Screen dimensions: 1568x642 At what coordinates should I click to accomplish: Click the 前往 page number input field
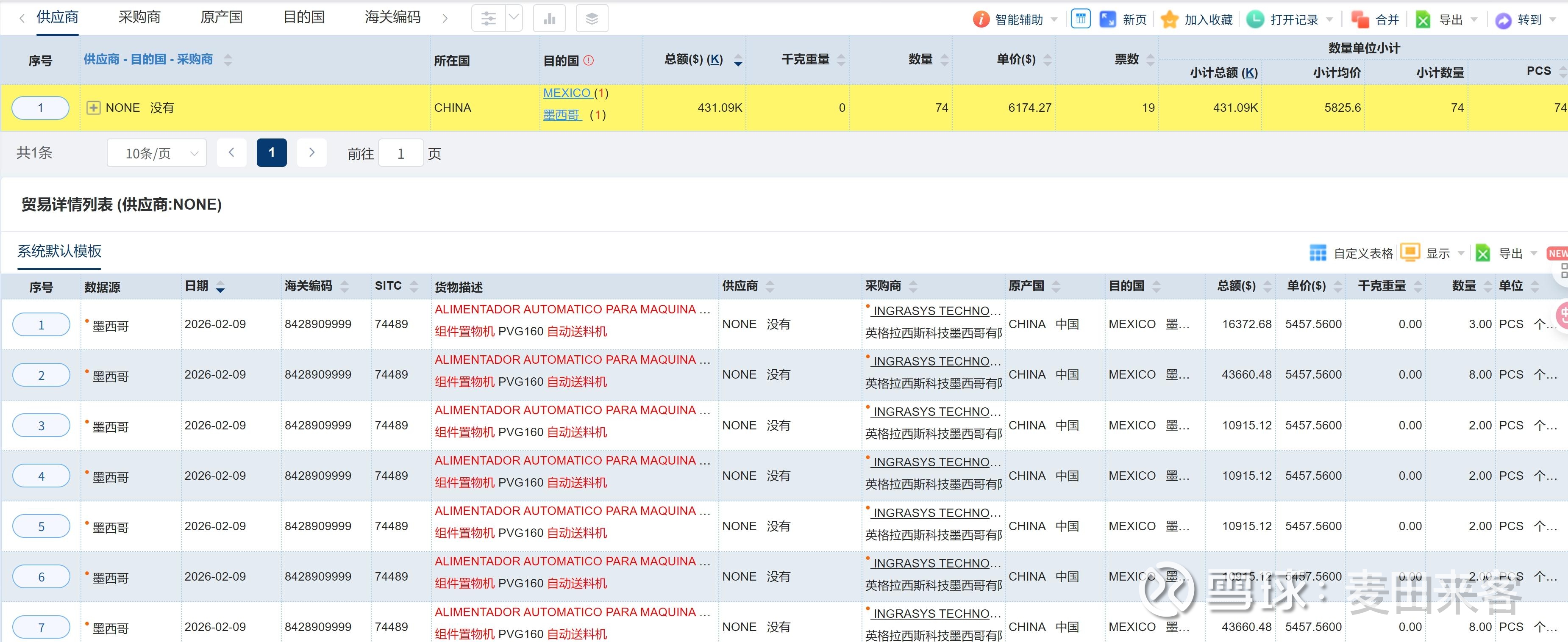point(400,153)
